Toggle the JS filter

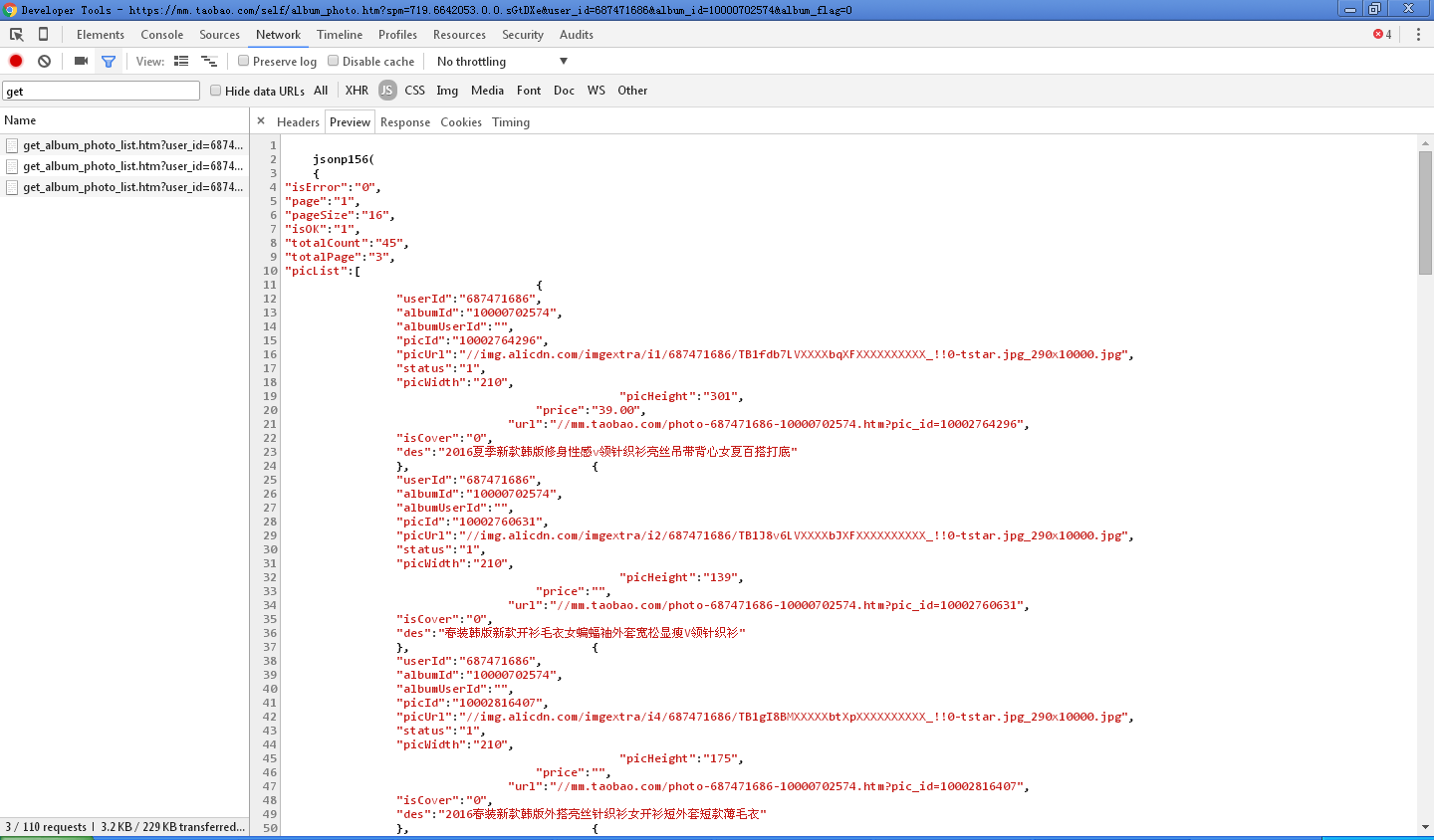(x=387, y=90)
